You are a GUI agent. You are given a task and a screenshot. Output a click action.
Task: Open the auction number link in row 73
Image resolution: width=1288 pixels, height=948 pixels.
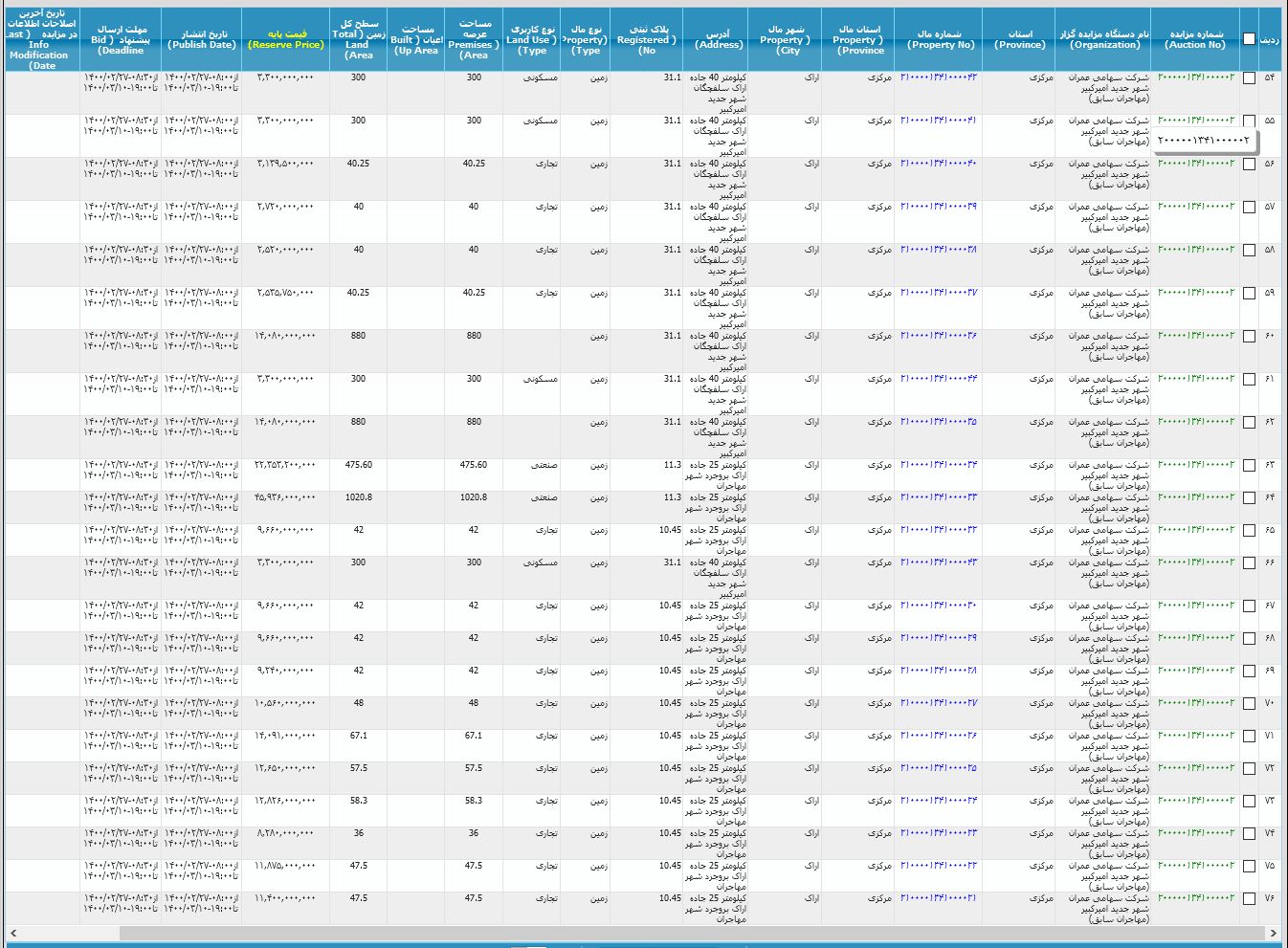[x=1196, y=801]
